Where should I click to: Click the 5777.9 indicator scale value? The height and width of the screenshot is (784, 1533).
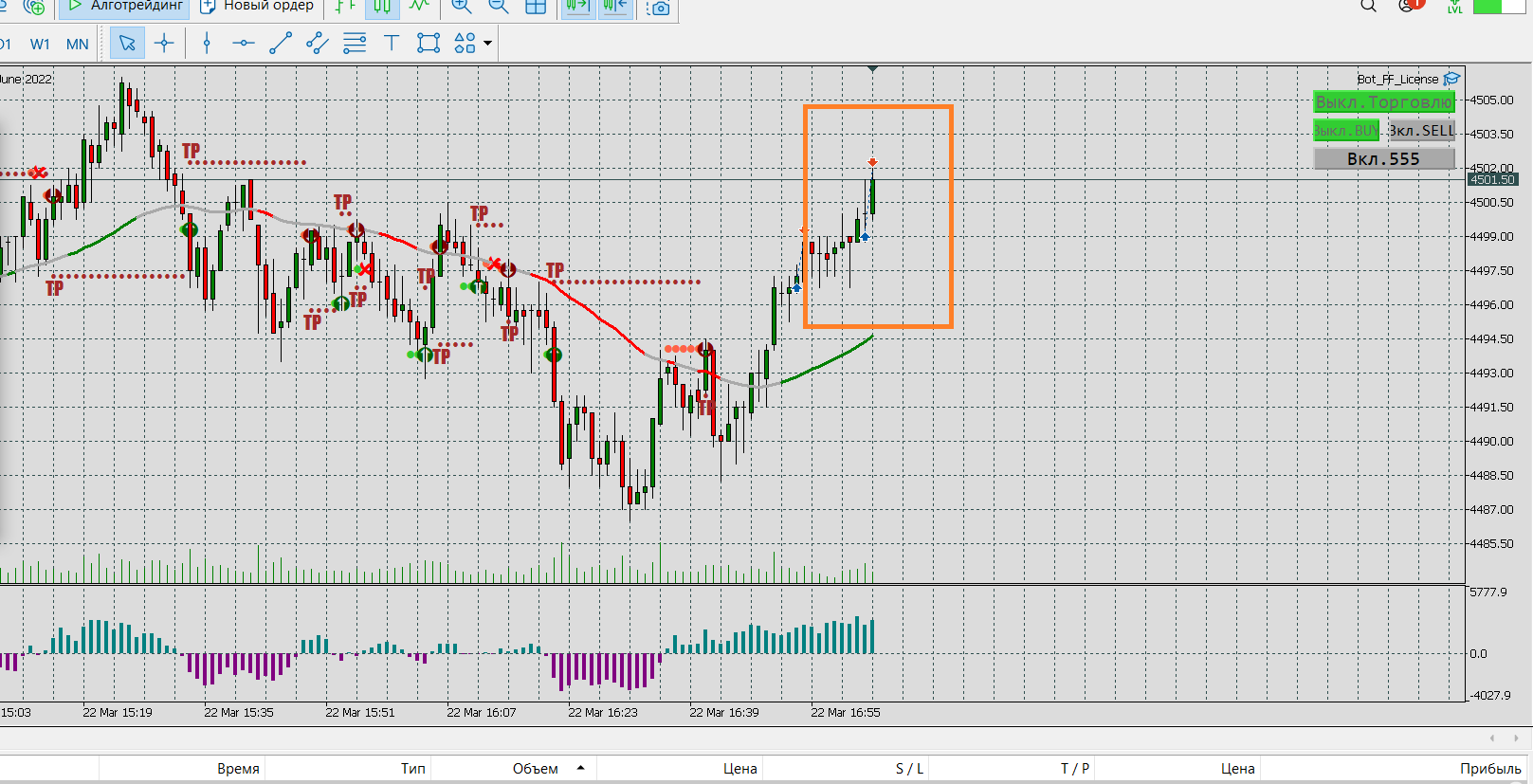coord(1488,592)
